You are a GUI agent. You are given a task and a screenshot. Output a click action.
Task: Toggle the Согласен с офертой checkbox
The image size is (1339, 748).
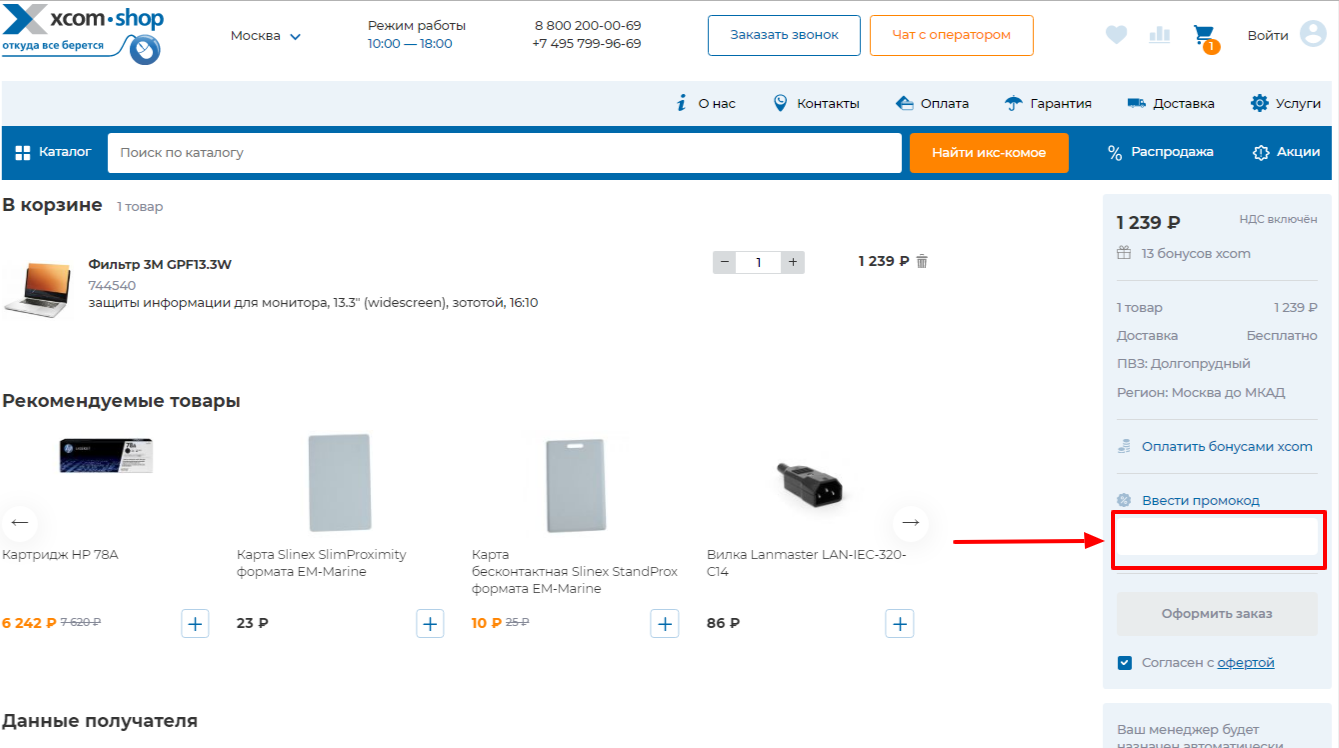tap(1125, 662)
